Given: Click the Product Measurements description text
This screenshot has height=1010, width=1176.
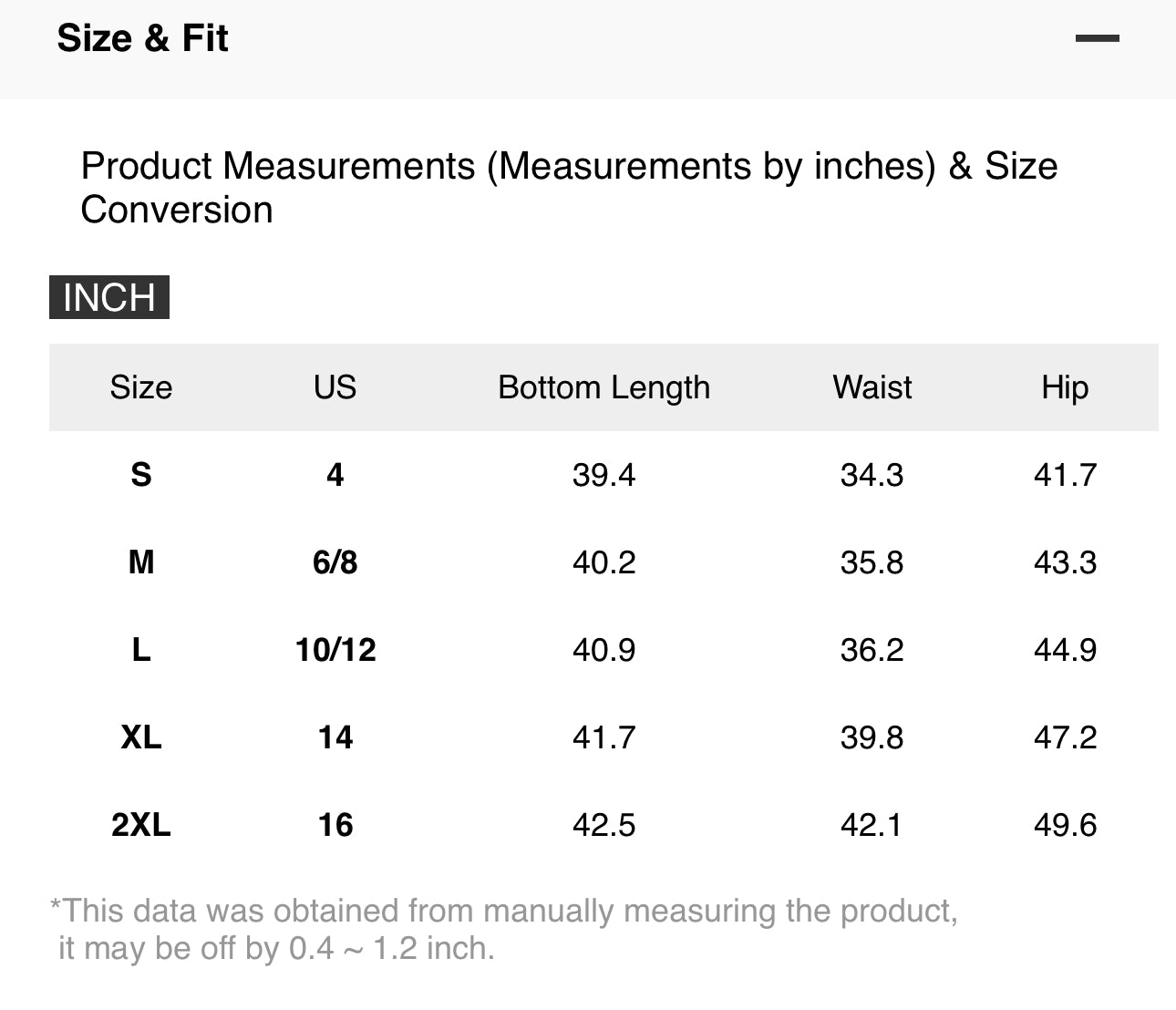Looking at the screenshot, I should tap(569, 188).
